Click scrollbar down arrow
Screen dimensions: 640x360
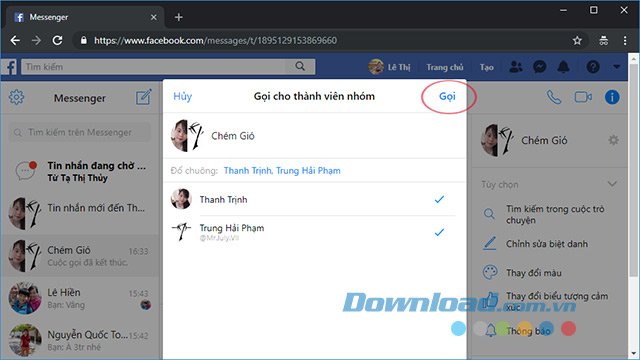634,353
